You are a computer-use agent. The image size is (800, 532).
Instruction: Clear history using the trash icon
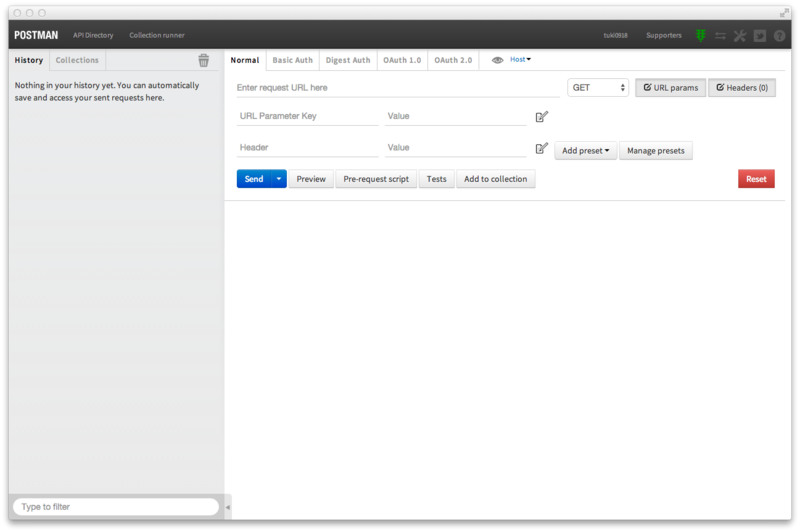pyautogui.click(x=204, y=60)
